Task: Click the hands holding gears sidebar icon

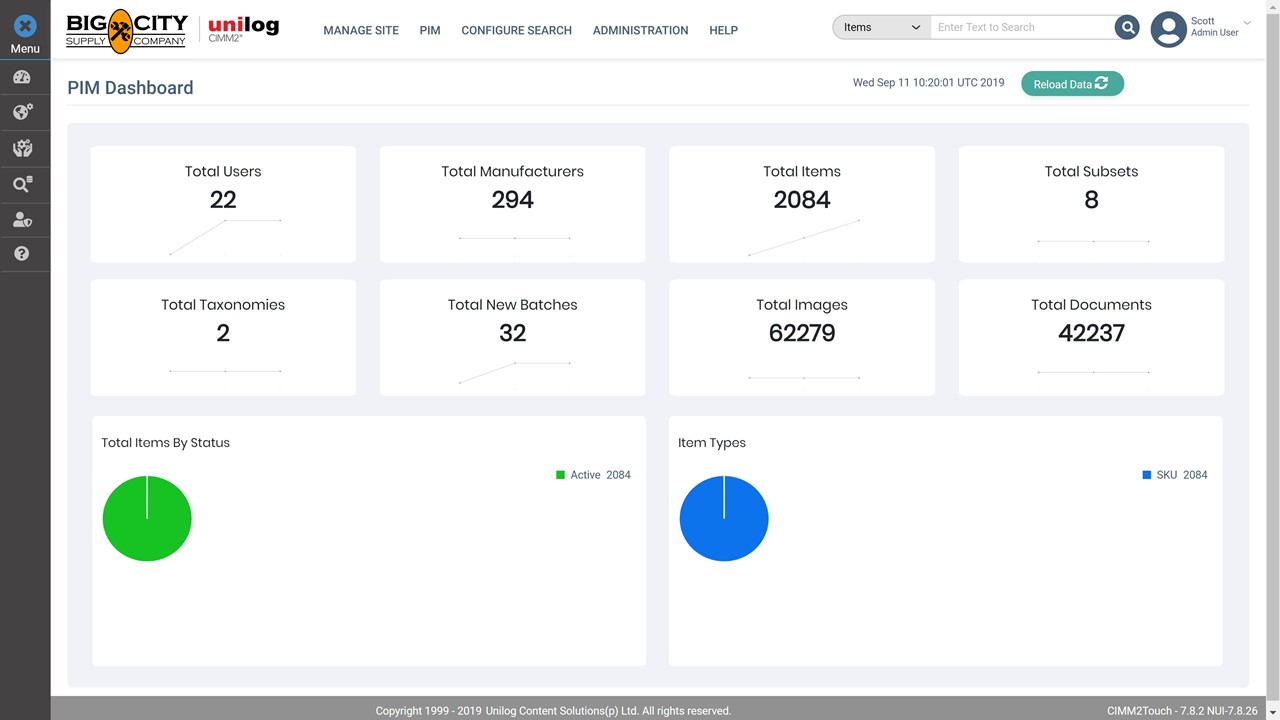Action: click(22, 149)
